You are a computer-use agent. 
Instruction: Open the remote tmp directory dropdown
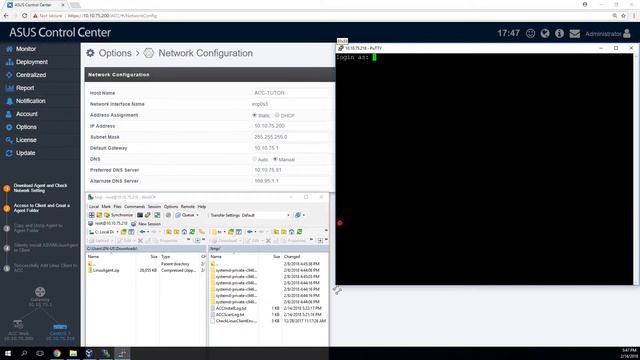pos(218,232)
